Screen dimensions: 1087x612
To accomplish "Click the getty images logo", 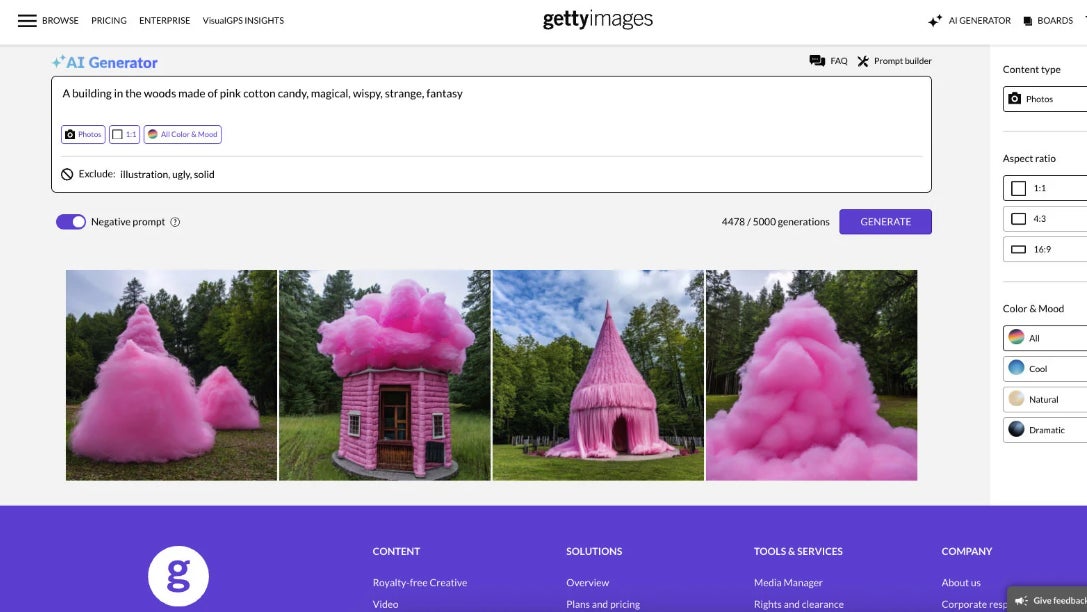I will coord(597,19).
